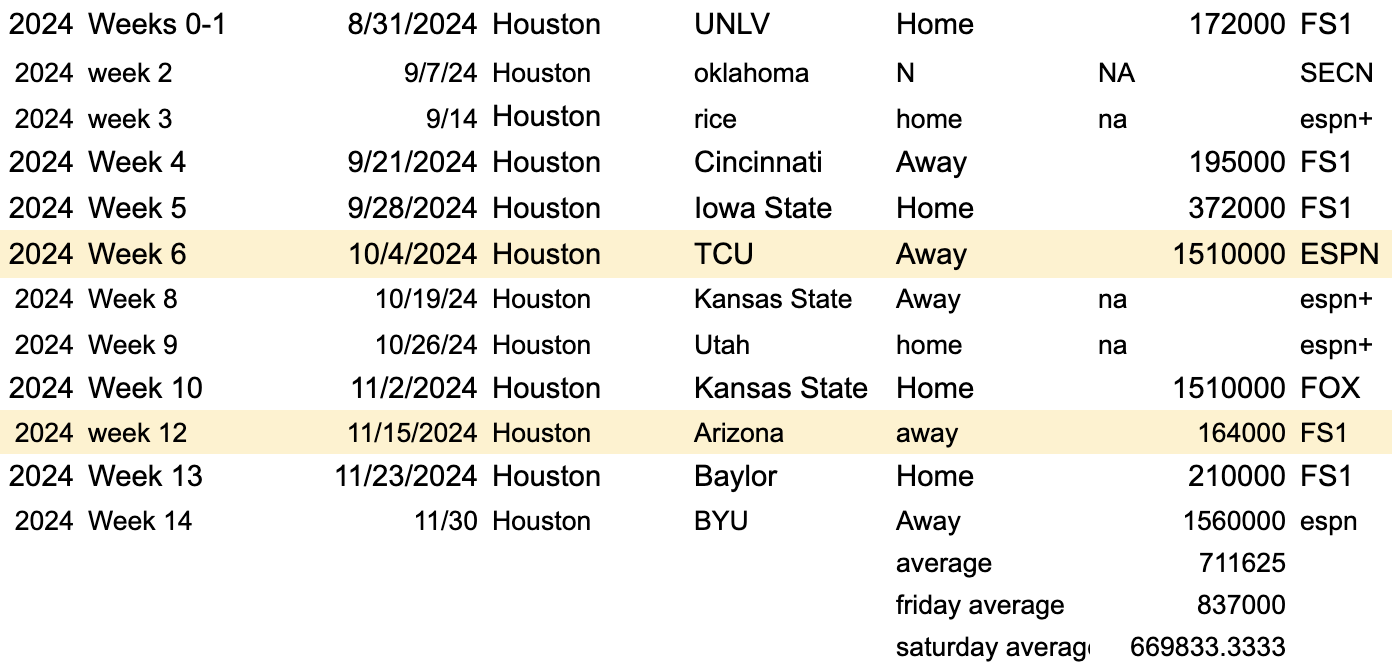Image resolution: width=1392 pixels, height=664 pixels.
Task: Select the 669833.3333 saturday average value
Action: [1207, 647]
